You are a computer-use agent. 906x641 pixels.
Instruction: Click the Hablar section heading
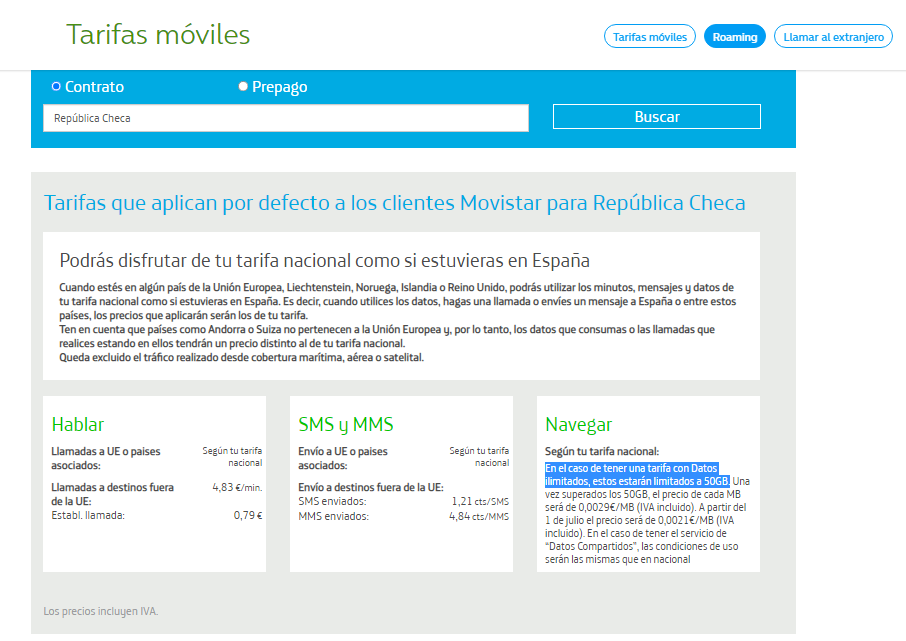[x=78, y=424]
